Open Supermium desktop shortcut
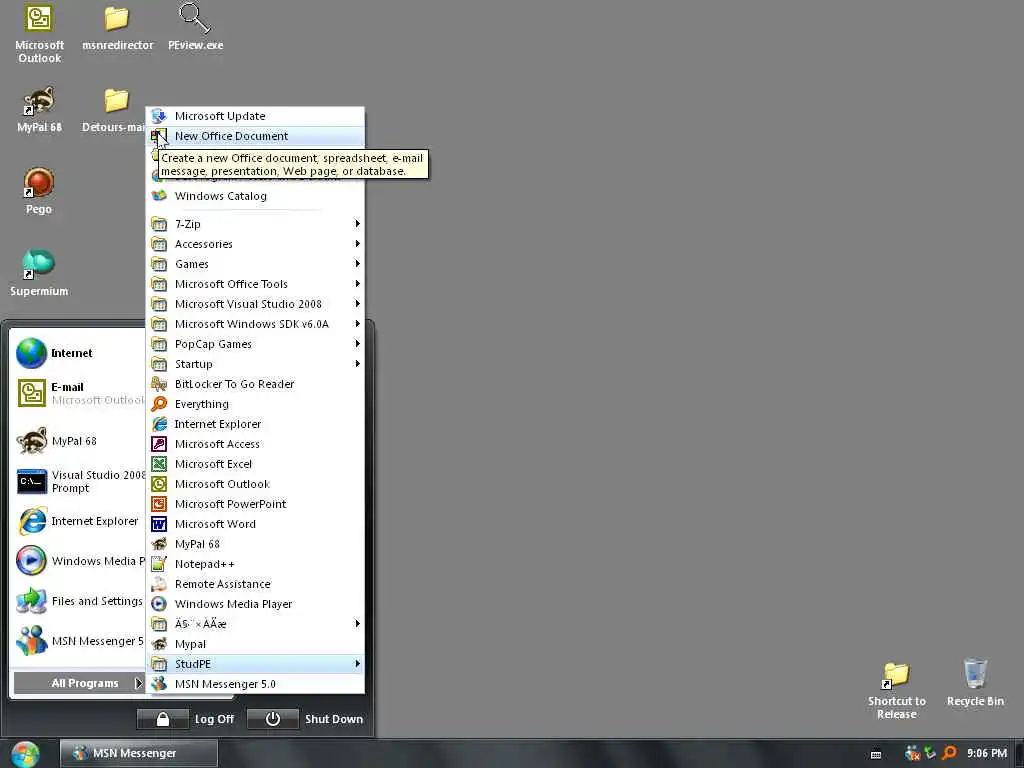The width and height of the screenshot is (1024, 768). (39, 273)
